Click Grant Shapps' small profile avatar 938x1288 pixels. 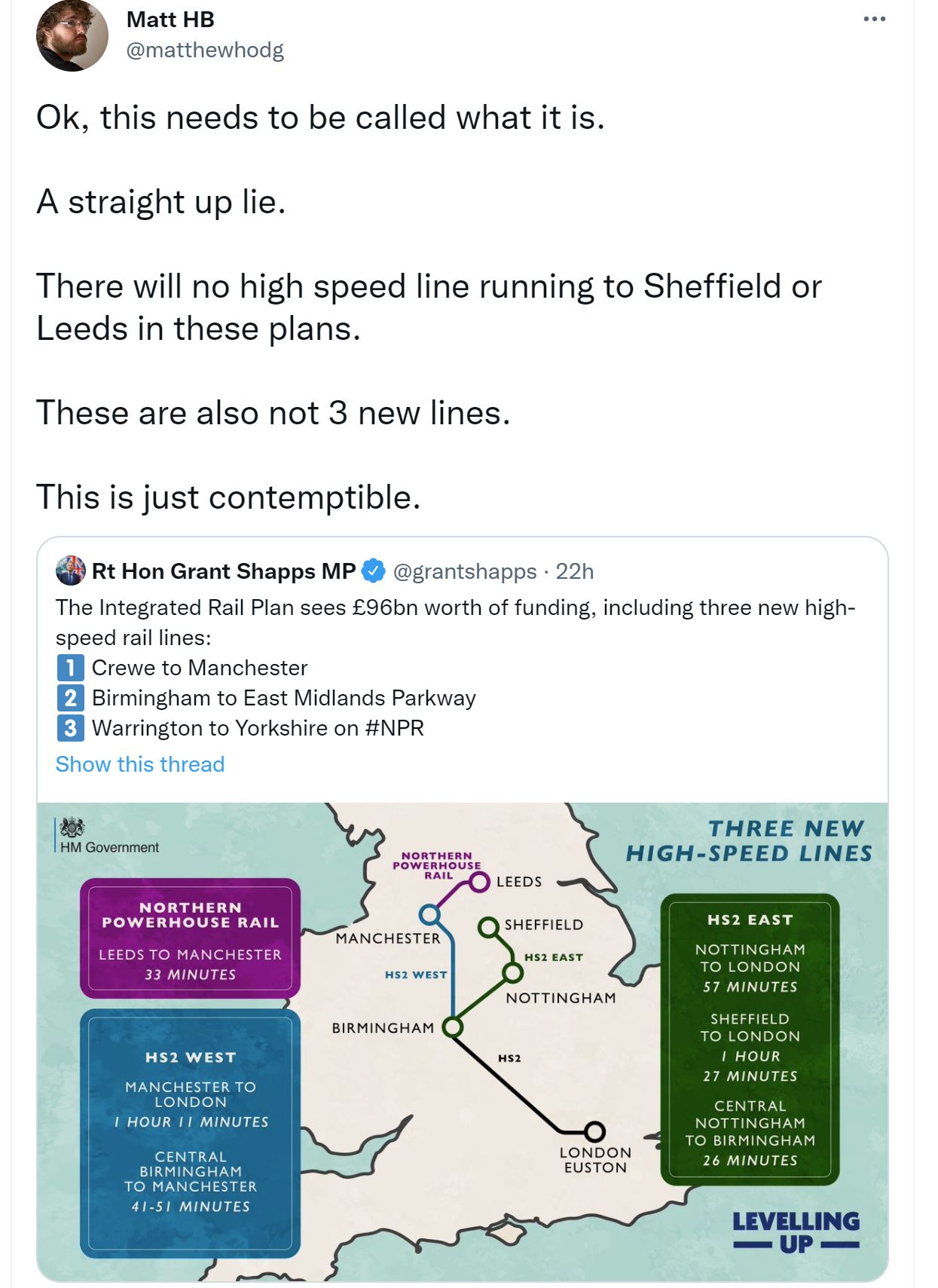click(x=71, y=571)
